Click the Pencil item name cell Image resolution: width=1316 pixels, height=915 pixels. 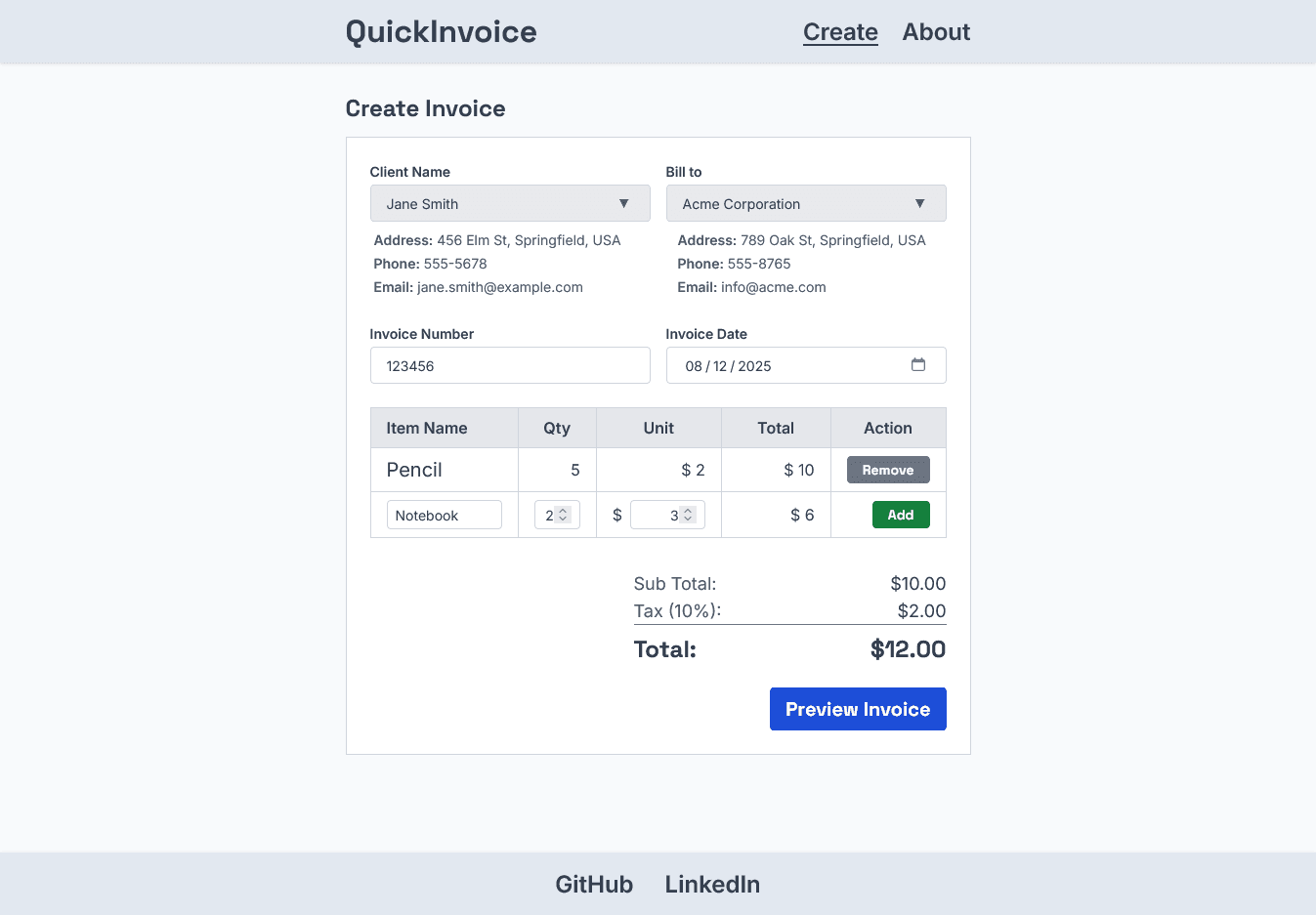pos(414,470)
